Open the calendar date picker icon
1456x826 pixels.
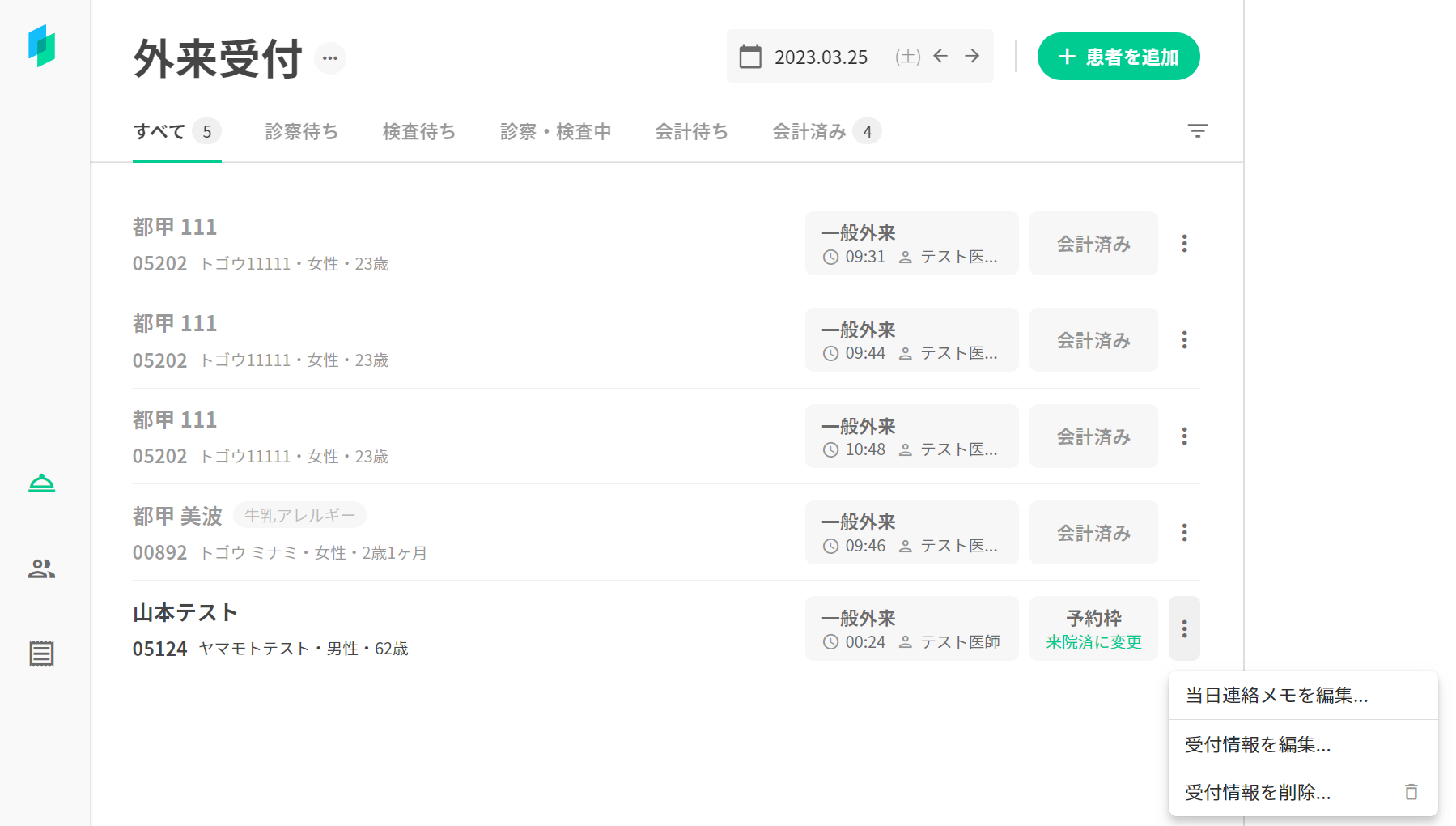pos(750,57)
